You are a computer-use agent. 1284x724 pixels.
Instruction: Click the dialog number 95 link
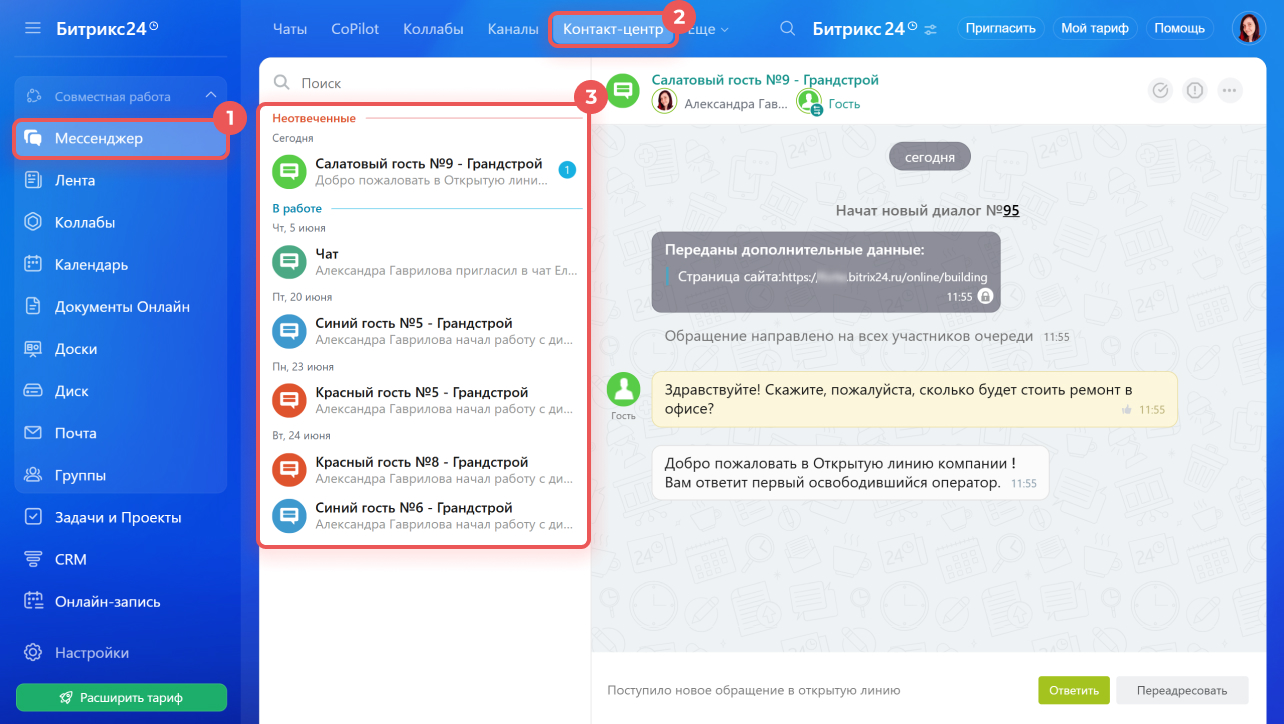1011,211
